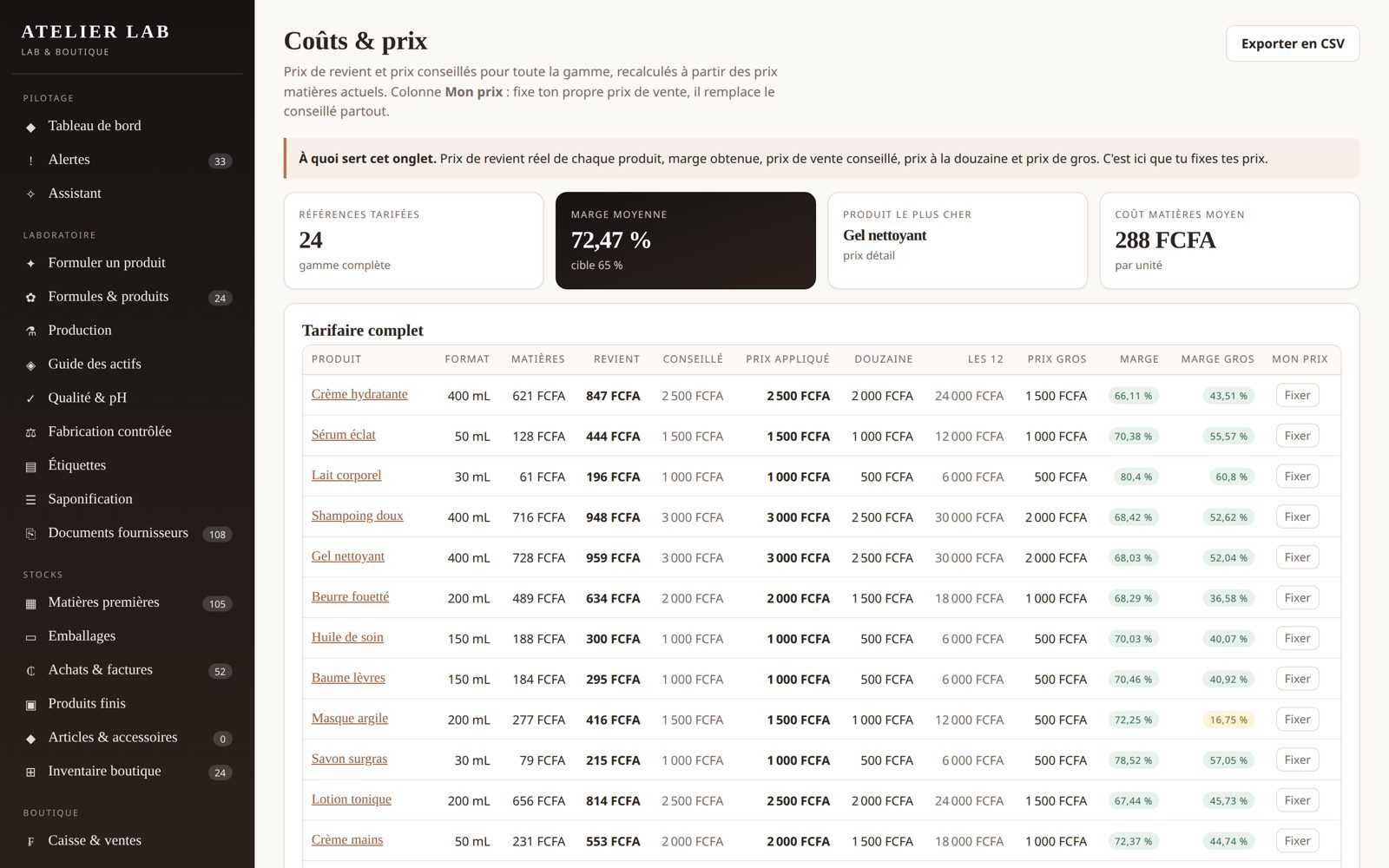The image size is (1389, 868).
Task: Click the Achats & factures icon
Action: click(30, 672)
